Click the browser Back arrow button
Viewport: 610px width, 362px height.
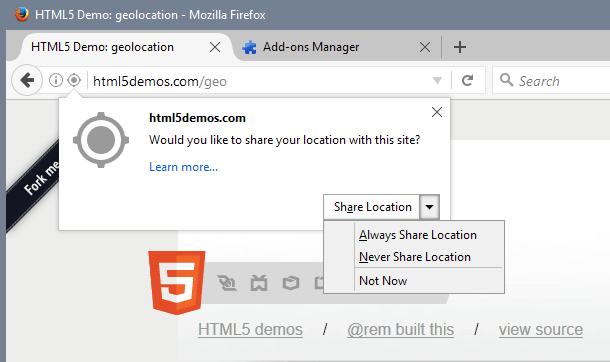point(27,80)
